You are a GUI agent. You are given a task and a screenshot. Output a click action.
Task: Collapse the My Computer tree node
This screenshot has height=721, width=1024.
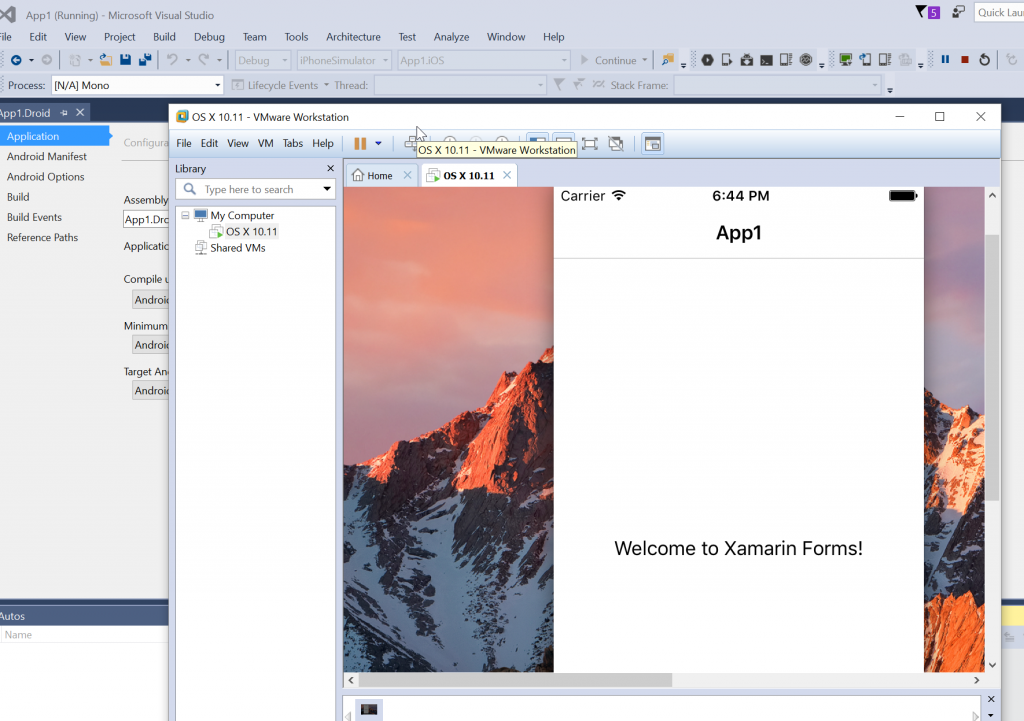185,215
